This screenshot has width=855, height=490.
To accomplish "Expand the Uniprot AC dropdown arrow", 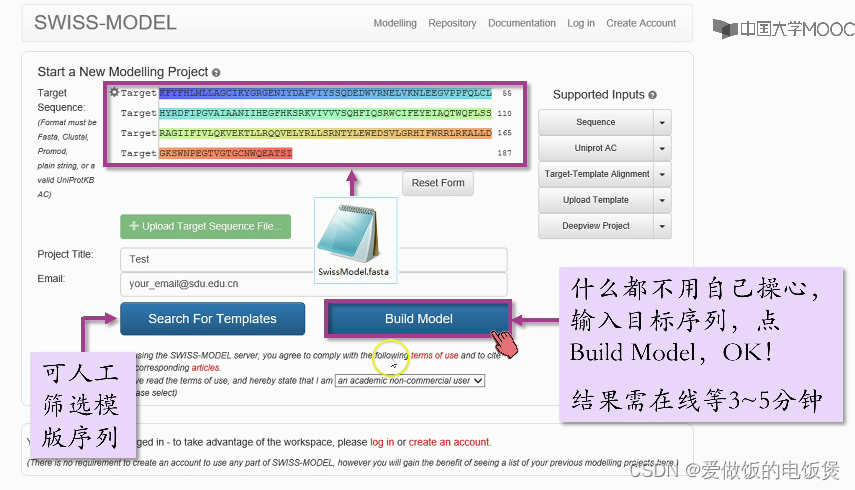I will click(662, 148).
